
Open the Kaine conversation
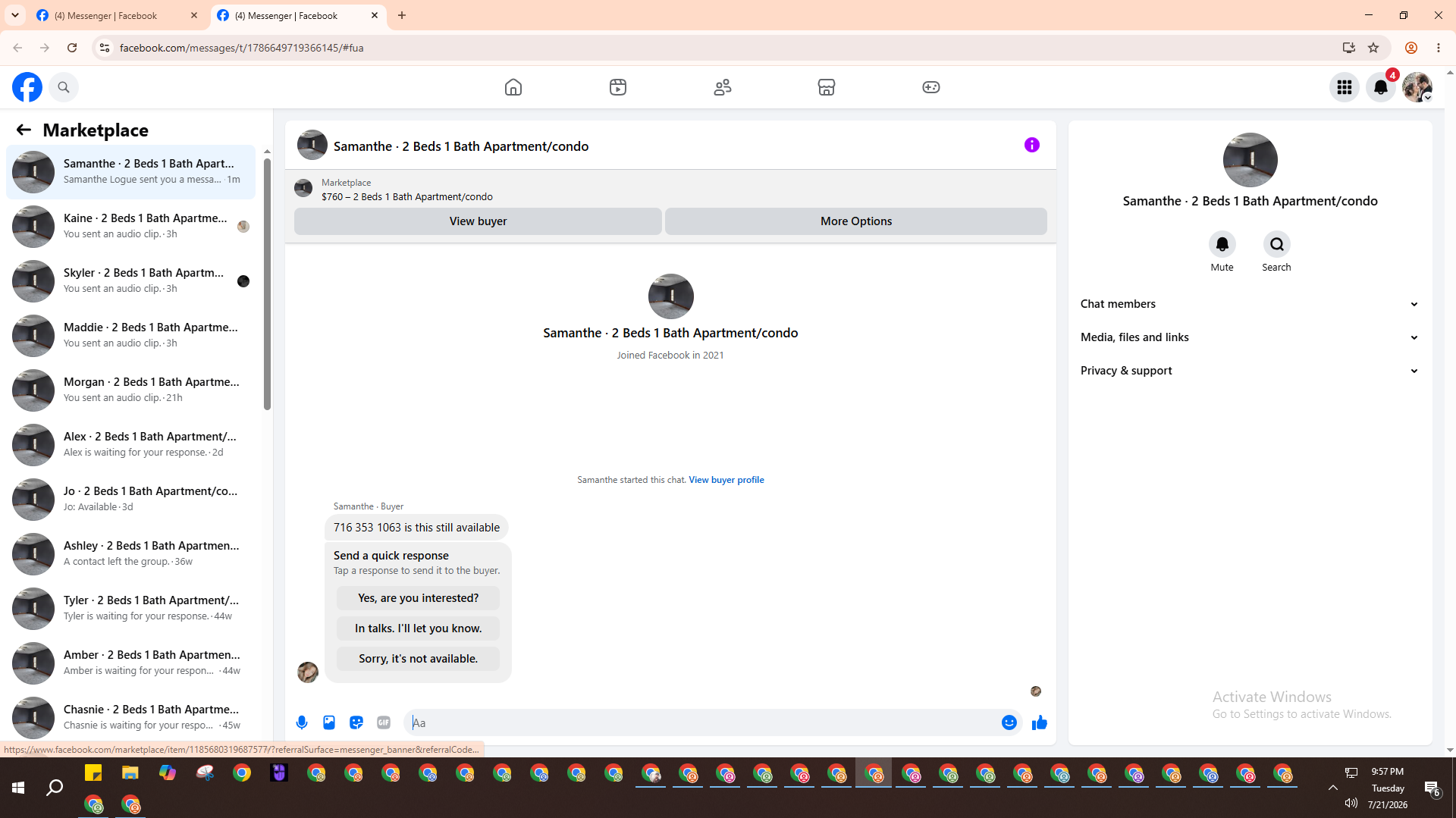(130, 226)
